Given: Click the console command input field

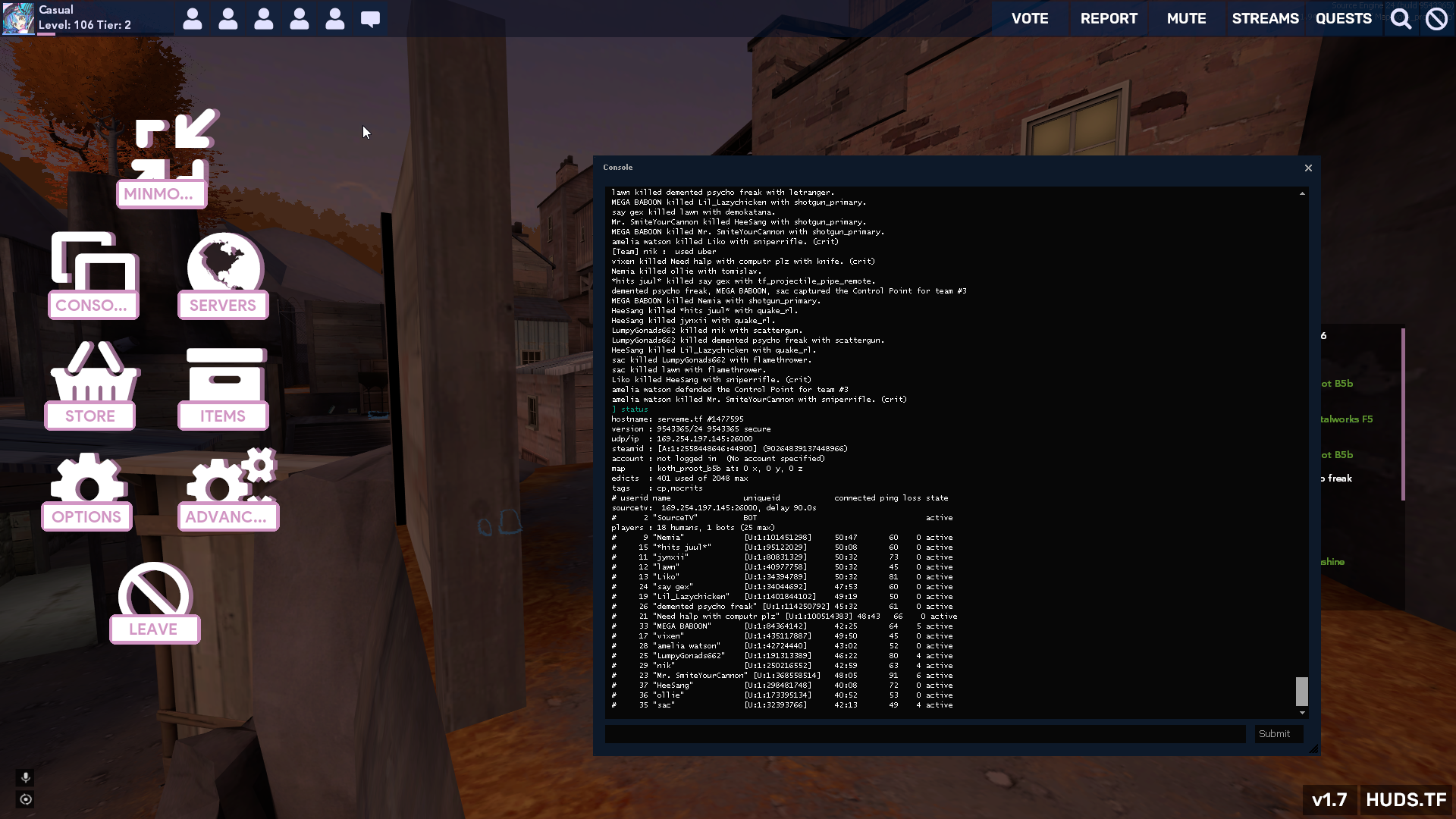Looking at the screenshot, I should [925, 733].
